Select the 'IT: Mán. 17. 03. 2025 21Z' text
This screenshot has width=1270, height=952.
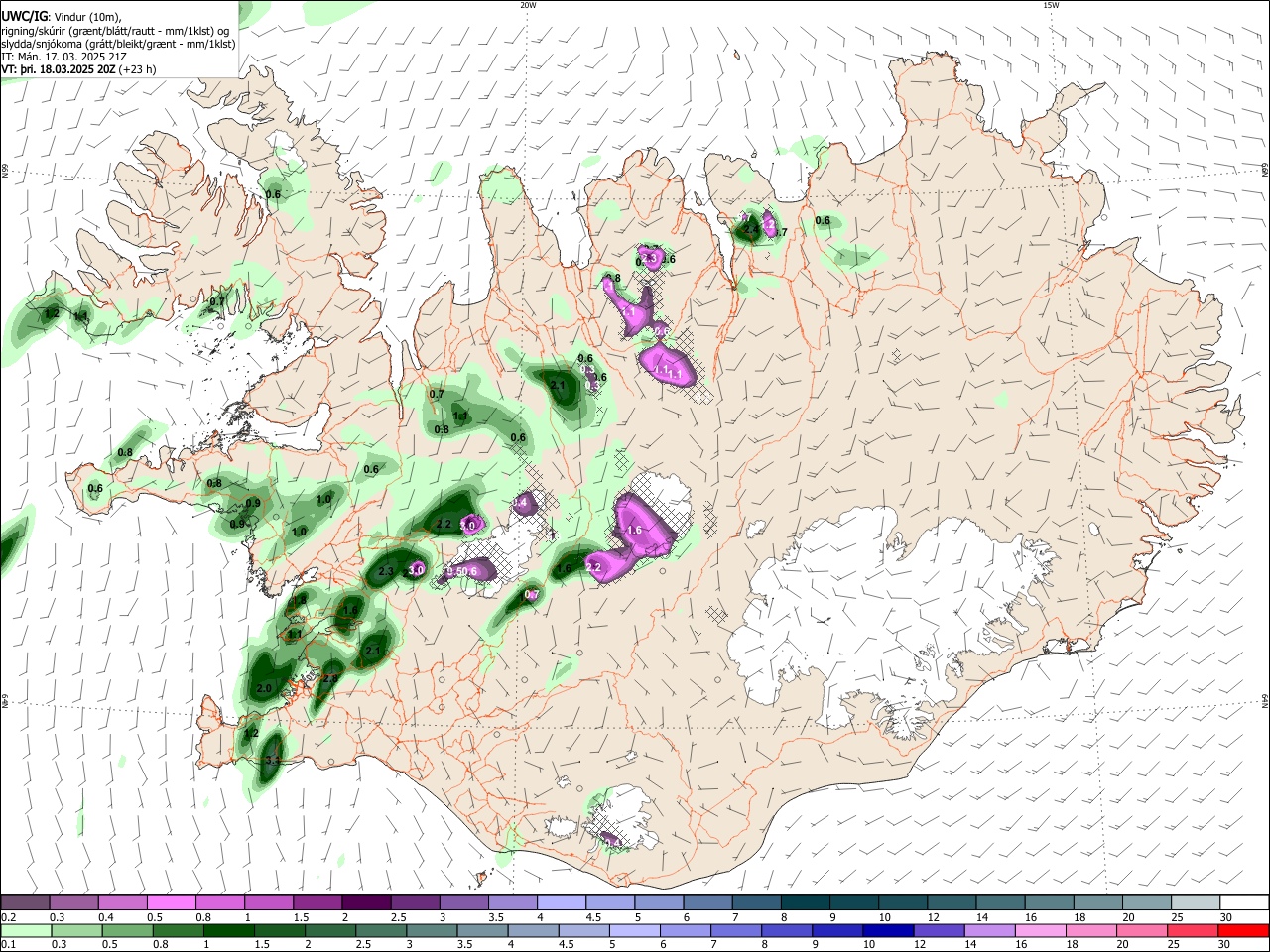coord(64,57)
